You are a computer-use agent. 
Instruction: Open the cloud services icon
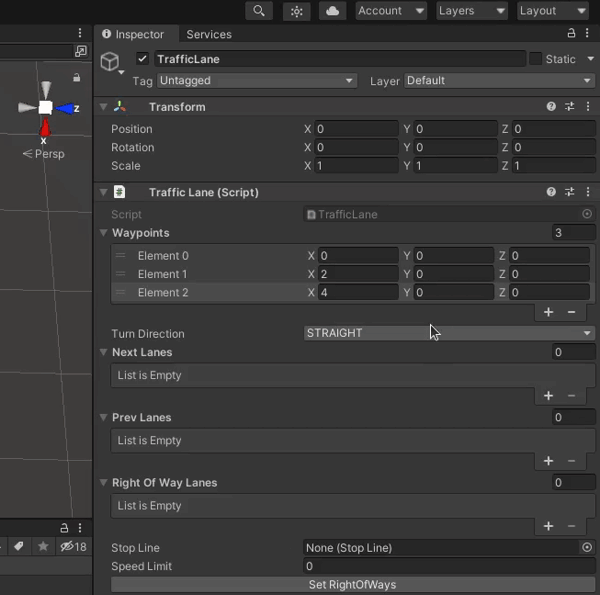point(331,11)
